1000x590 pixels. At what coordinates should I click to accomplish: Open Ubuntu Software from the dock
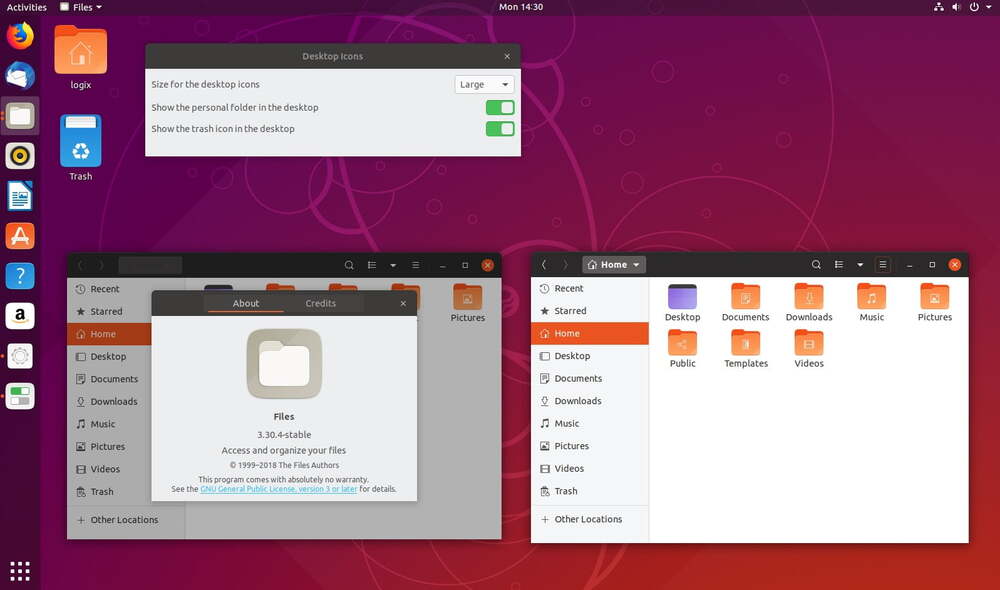20,236
